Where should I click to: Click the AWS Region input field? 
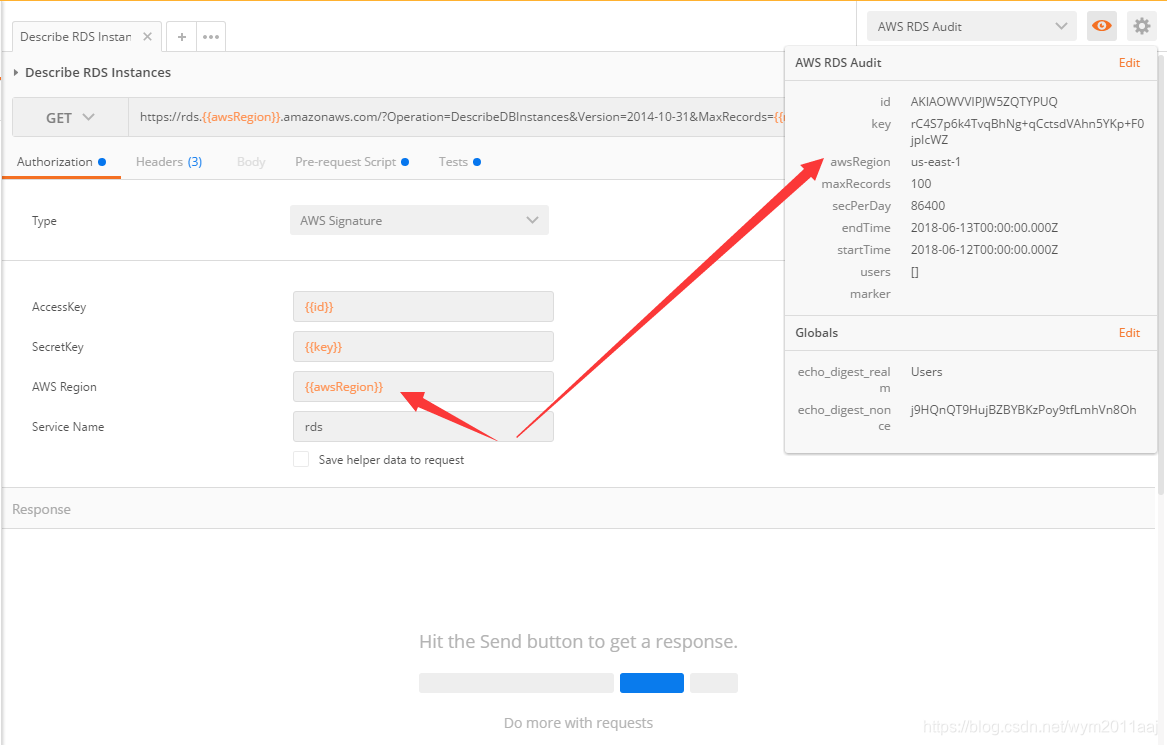pos(423,387)
